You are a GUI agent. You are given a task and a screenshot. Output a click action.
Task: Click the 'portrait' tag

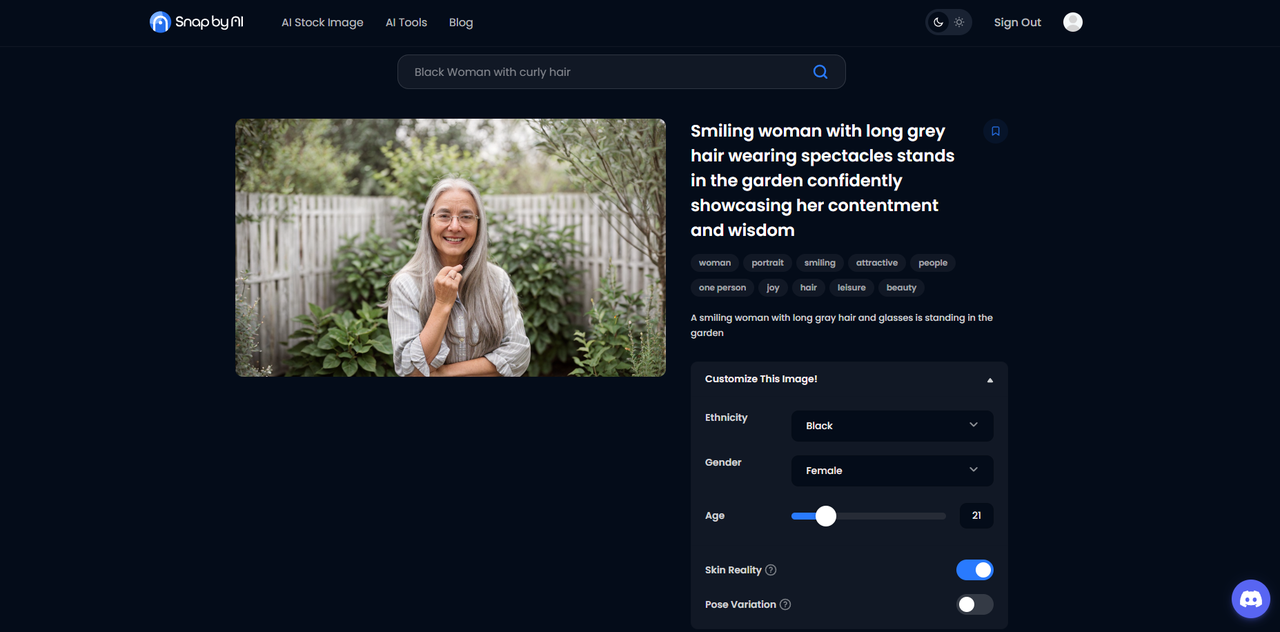coord(767,263)
